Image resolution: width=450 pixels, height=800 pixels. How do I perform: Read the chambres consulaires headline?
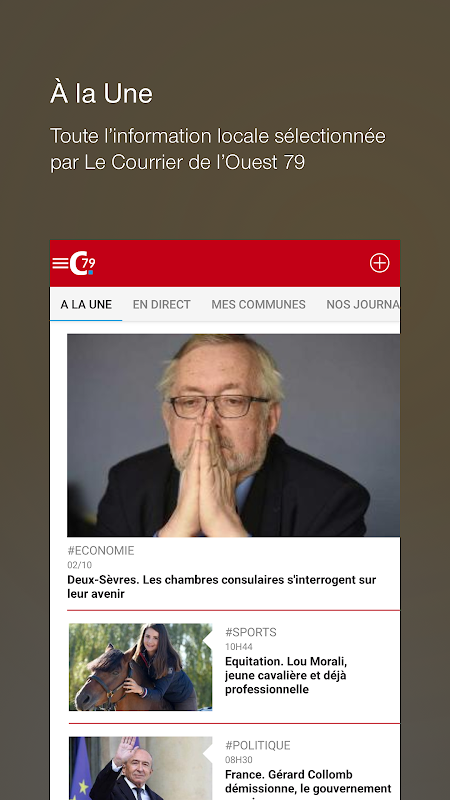pos(222,587)
